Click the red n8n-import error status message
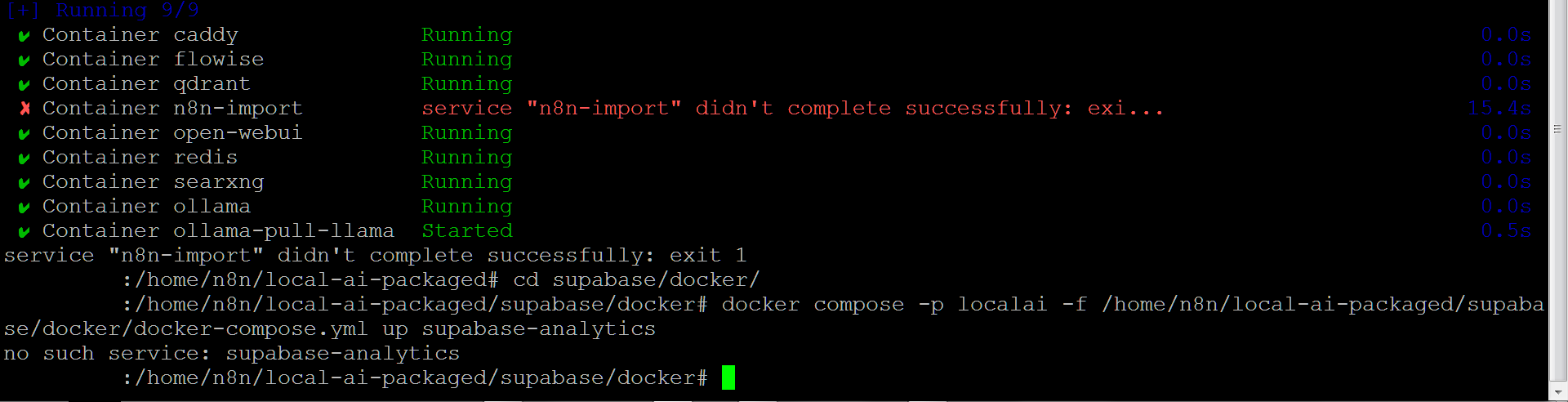The height and width of the screenshot is (402, 1568). point(792,109)
